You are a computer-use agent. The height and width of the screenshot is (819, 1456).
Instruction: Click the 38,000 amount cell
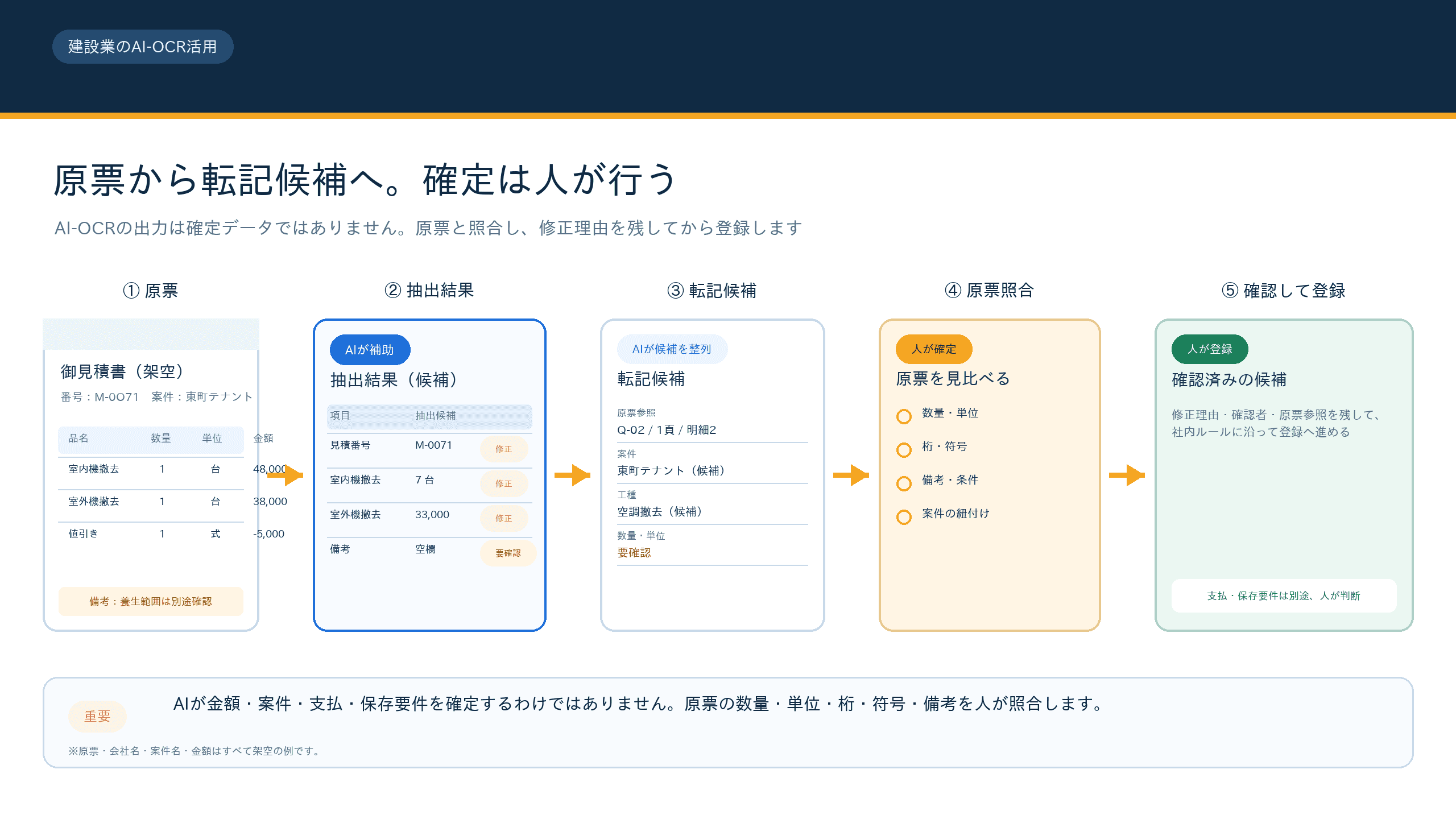tap(270, 501)
